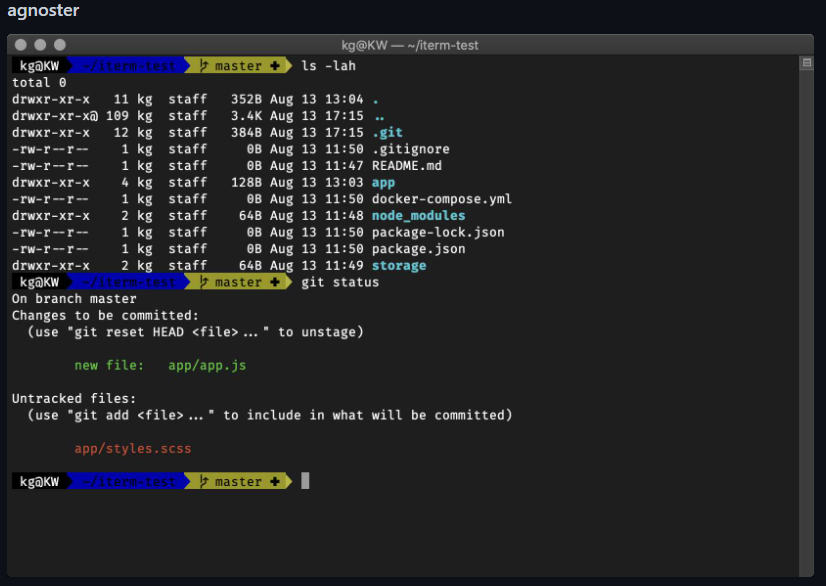Click the '..' parent directory entry
Viewport: 826px width, 586px height.
click(x=379, y=118)
